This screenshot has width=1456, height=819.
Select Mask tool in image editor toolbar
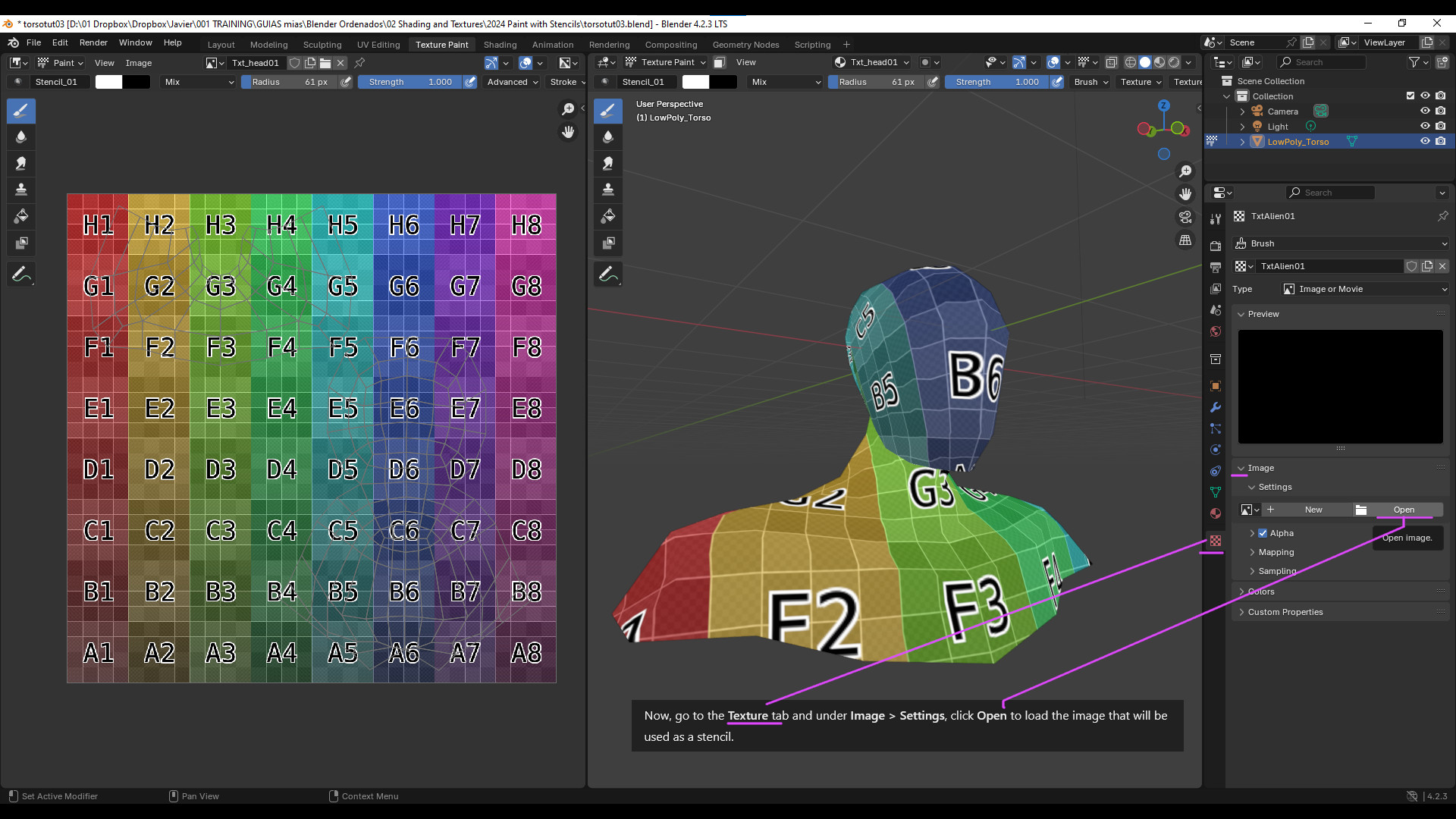point(21,243)
